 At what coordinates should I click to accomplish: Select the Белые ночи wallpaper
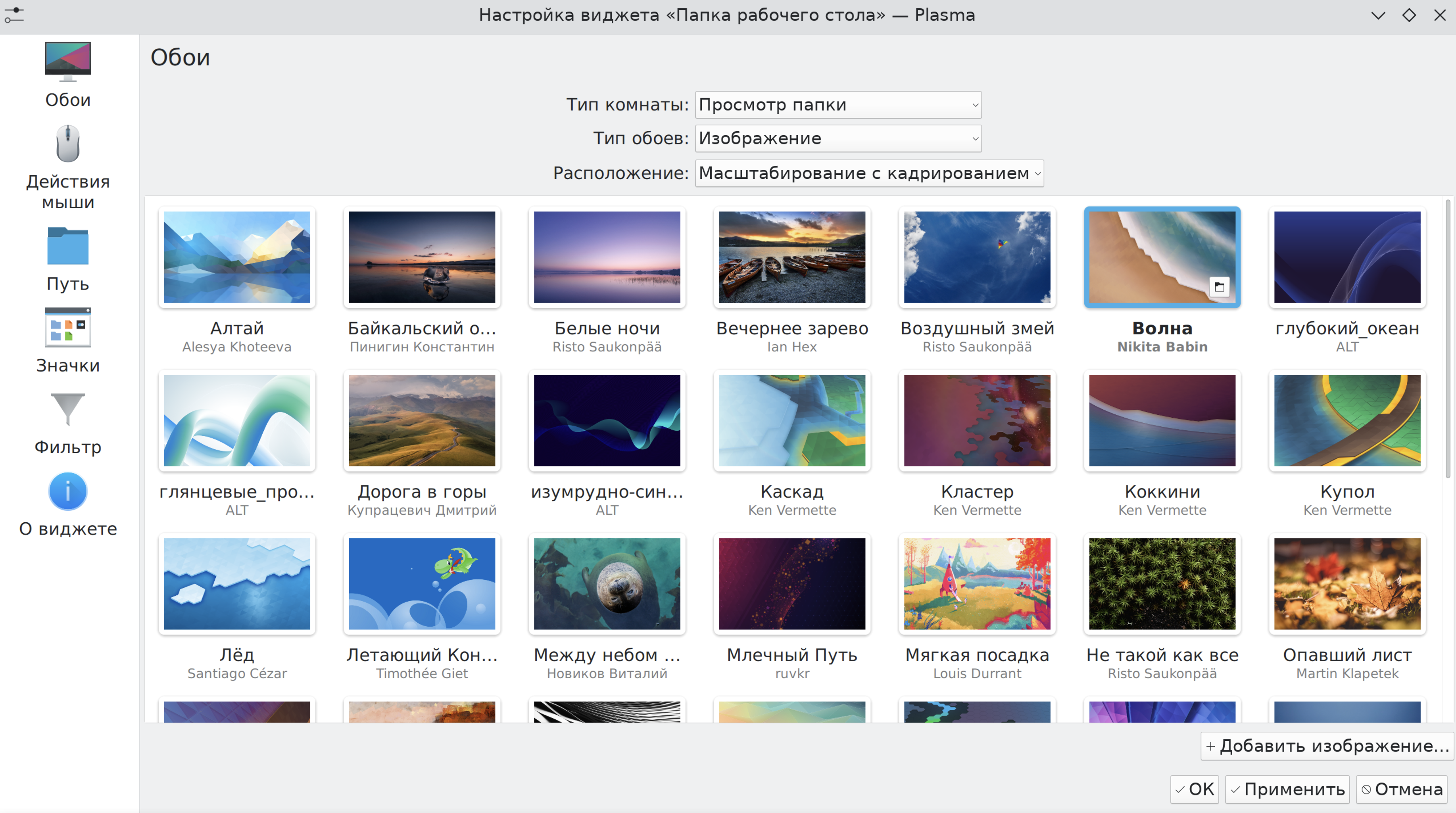pos(607,257)
